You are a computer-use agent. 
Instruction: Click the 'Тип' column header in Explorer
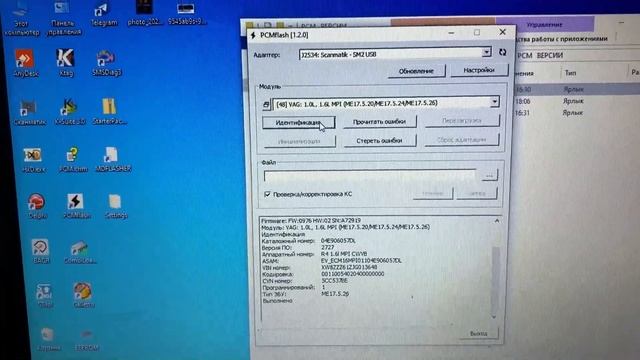(x=571, y=73)
